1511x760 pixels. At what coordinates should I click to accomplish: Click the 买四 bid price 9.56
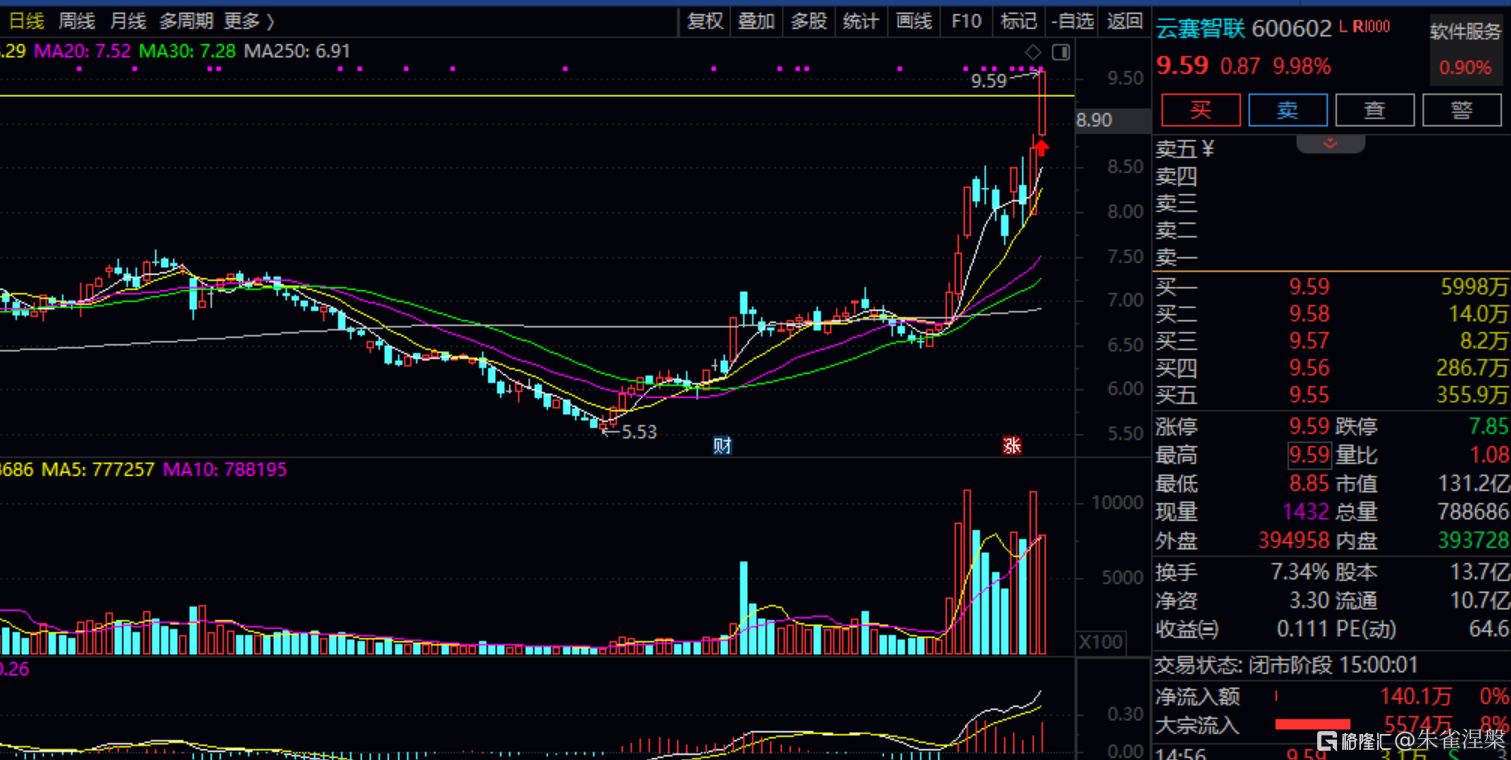click(x=1309, y=369)
